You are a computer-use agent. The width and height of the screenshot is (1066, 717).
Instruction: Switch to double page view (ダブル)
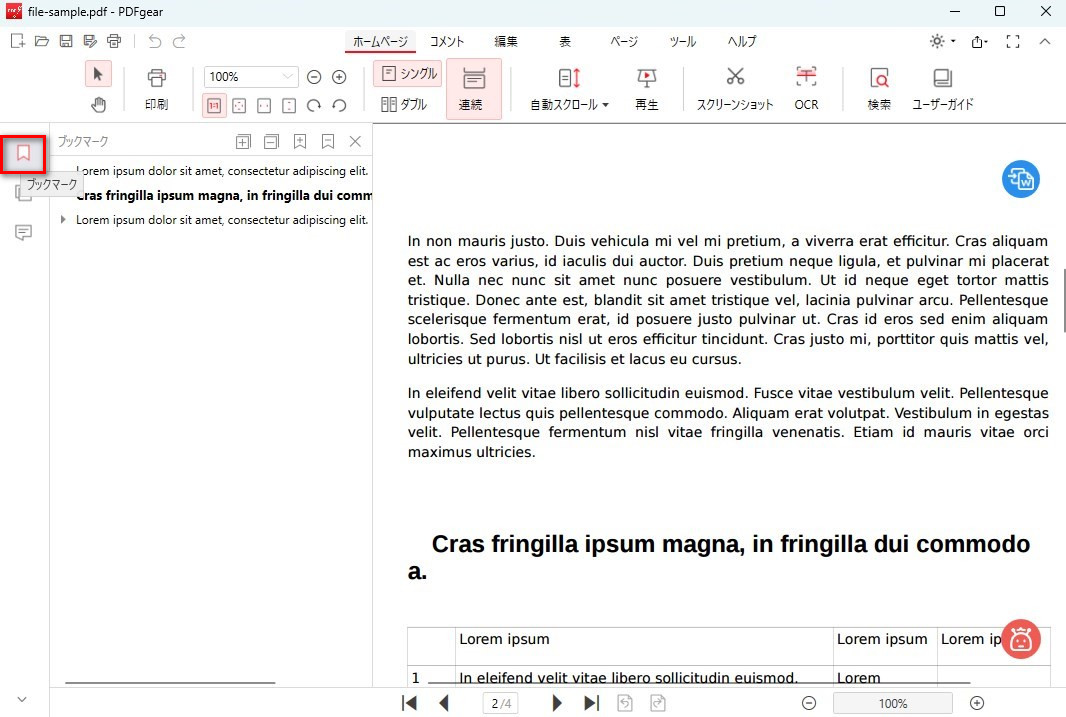[404, 104]
